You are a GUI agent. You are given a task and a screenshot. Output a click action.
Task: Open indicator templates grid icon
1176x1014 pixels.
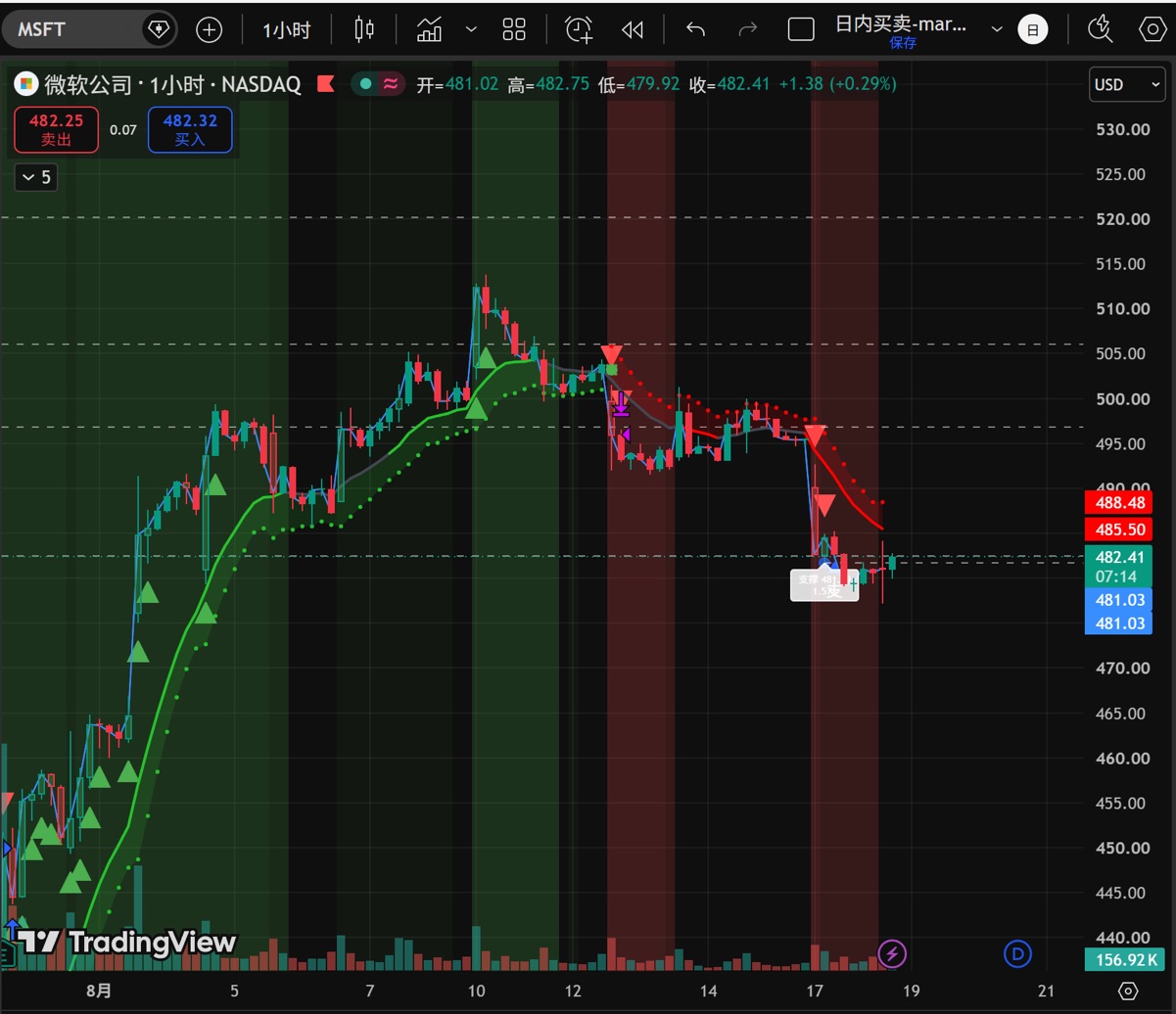tap(514, 29)
